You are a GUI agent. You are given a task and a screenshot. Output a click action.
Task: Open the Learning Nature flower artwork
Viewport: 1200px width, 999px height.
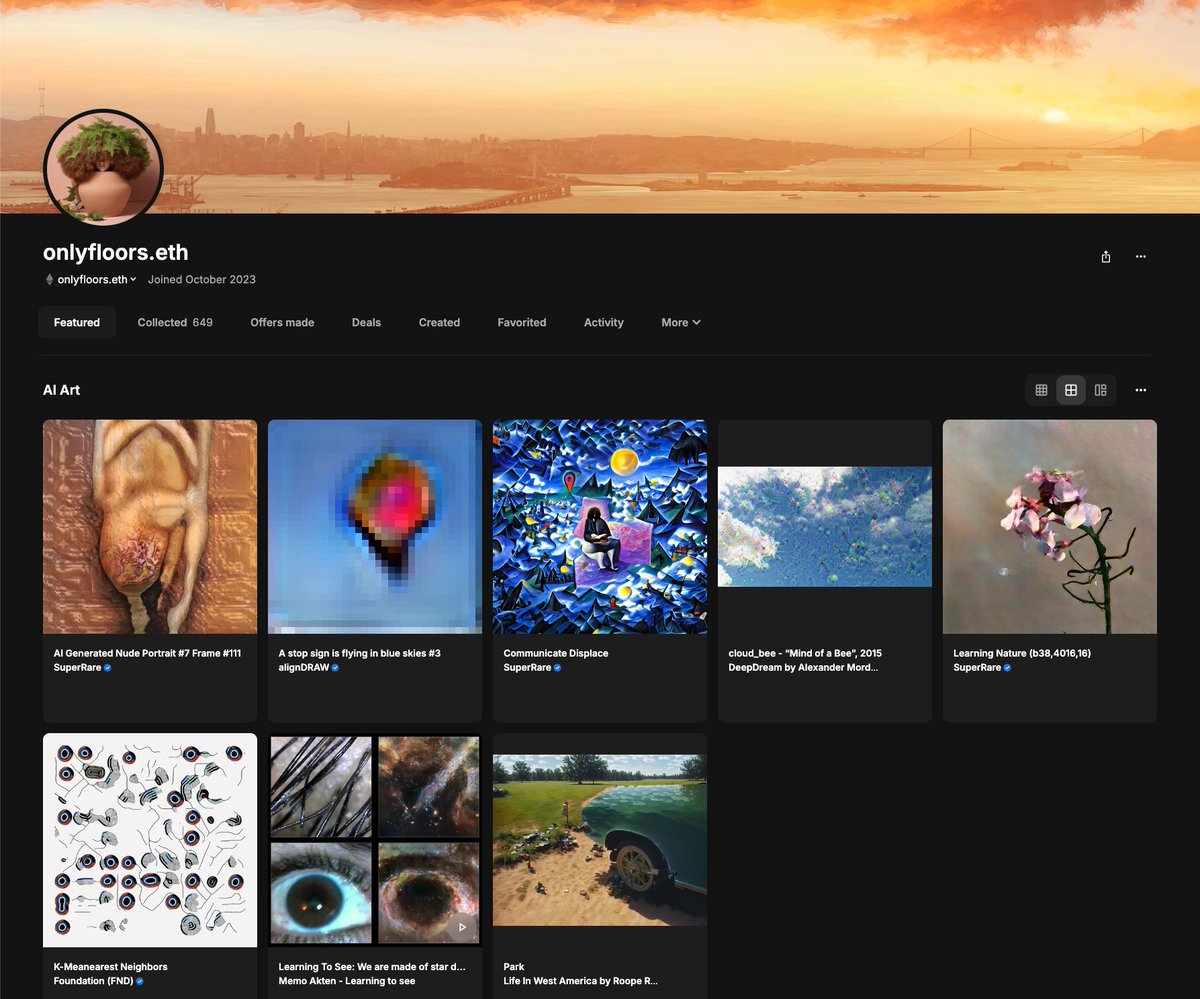[x=1050, y=527]
